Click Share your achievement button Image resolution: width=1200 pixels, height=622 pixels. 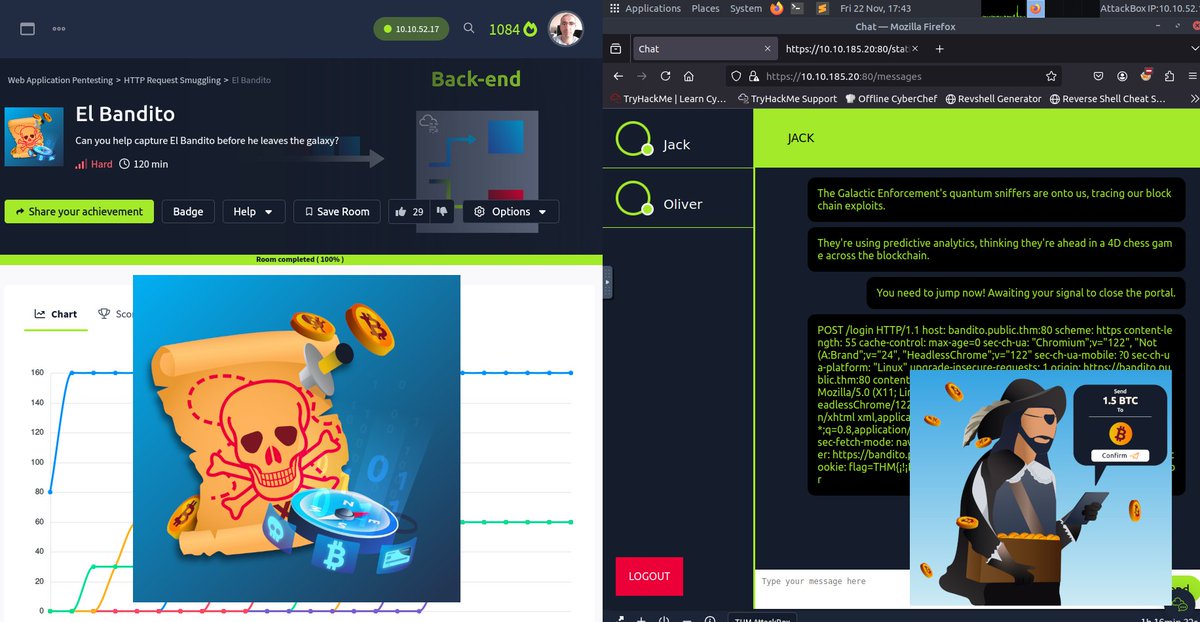(x=80, y=211)
